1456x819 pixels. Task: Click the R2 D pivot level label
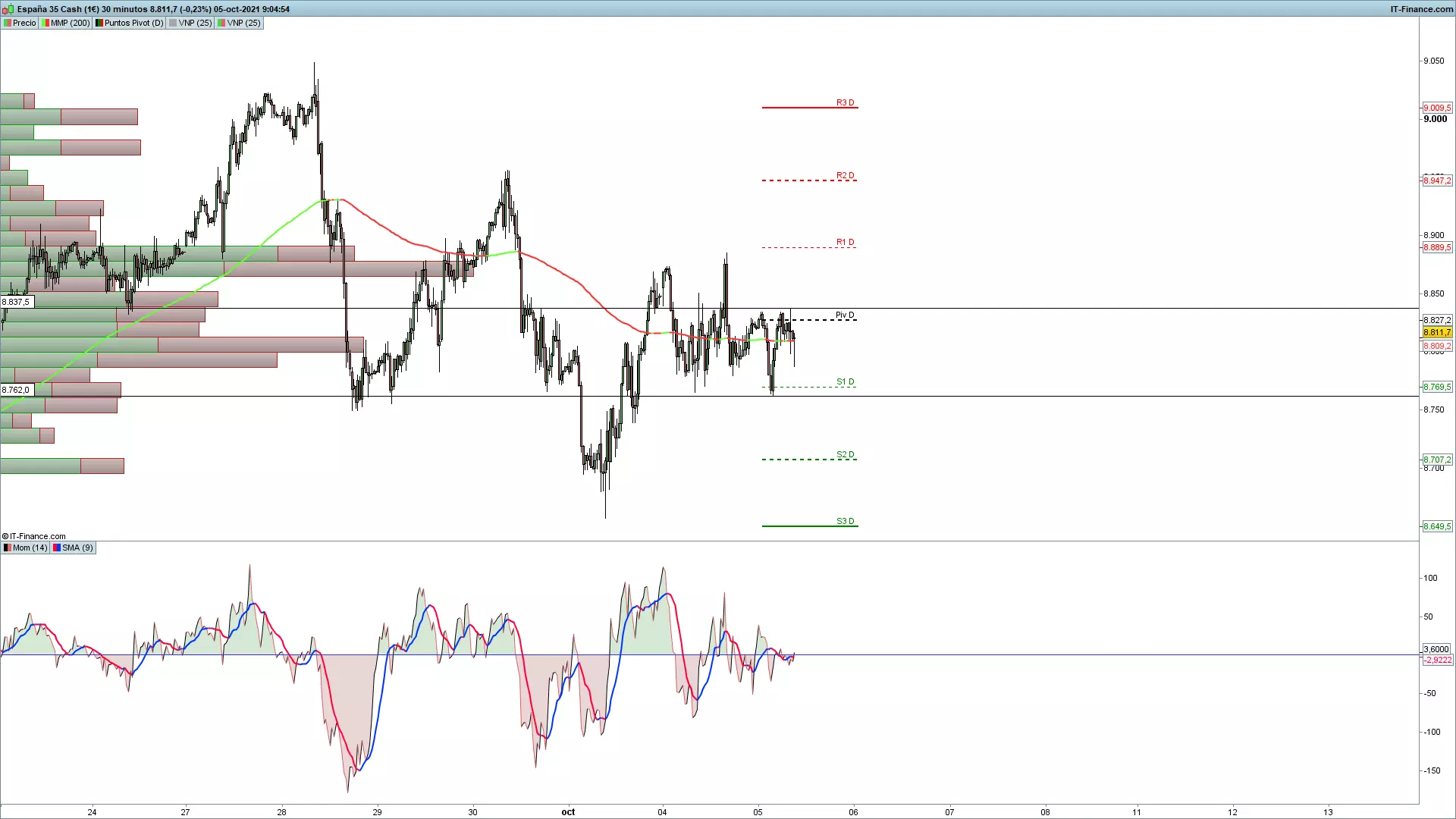pyautogui.click(x=845, y=175)
